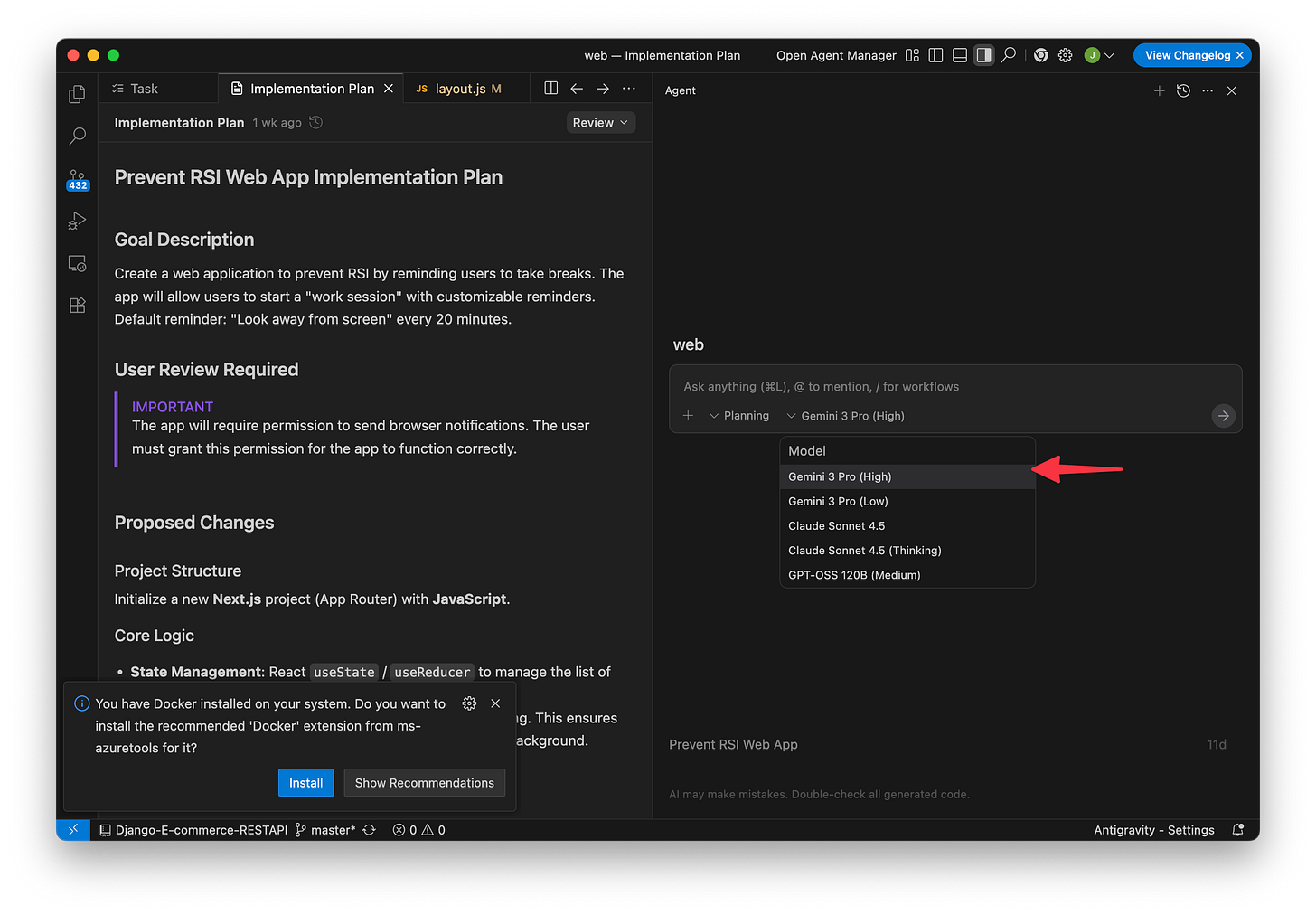This screenshot has height=915, width=1316.
Task: Click the notifications bell in the status bar
Action: point(1238,829)
